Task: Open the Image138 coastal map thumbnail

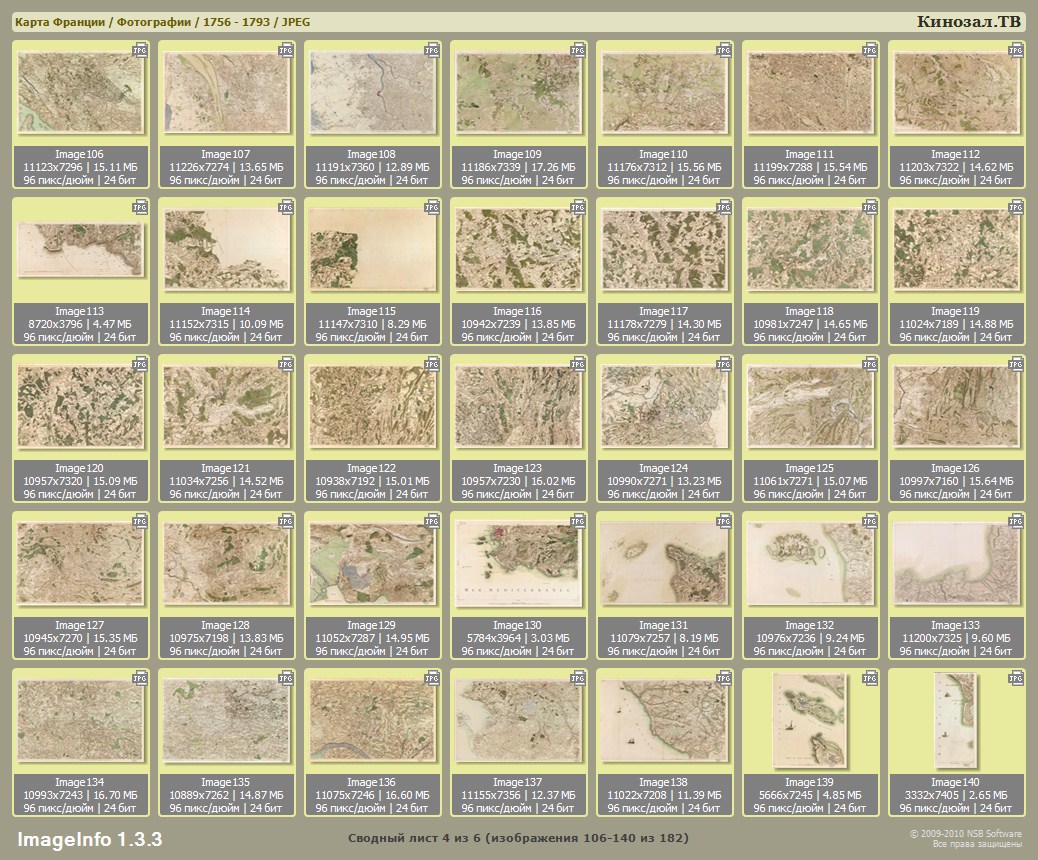Action: [664, 722]
